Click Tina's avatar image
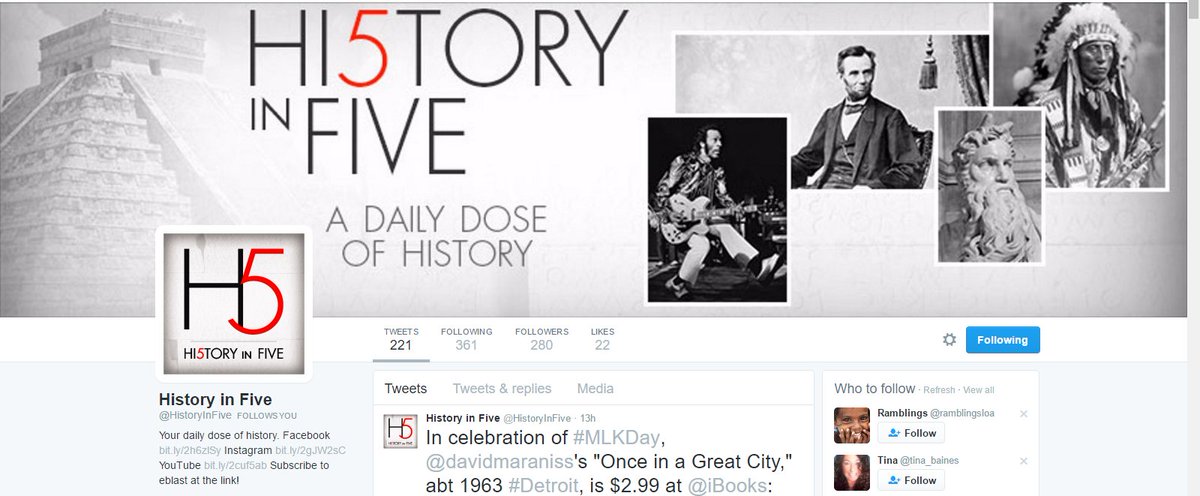This screenshot has width=1200, height=496. (x=852, y=472)
